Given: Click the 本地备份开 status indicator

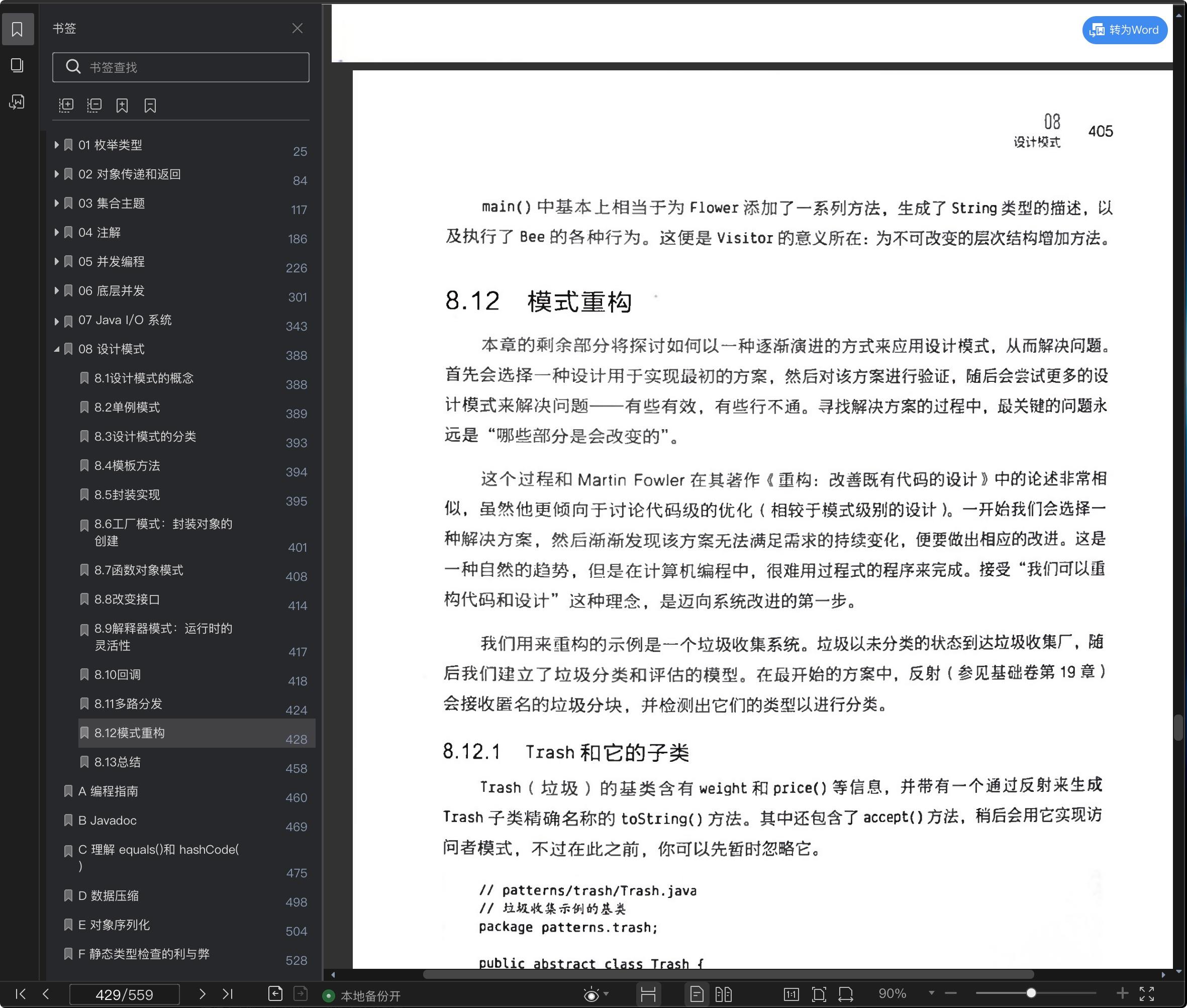Looking at the screenshot, I should pyautogui.click(x=362, y=996).
